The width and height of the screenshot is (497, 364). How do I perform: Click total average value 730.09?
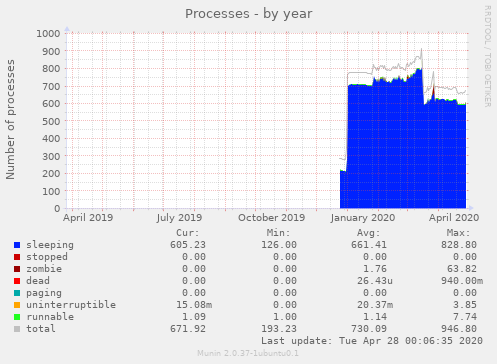point(369,329)
